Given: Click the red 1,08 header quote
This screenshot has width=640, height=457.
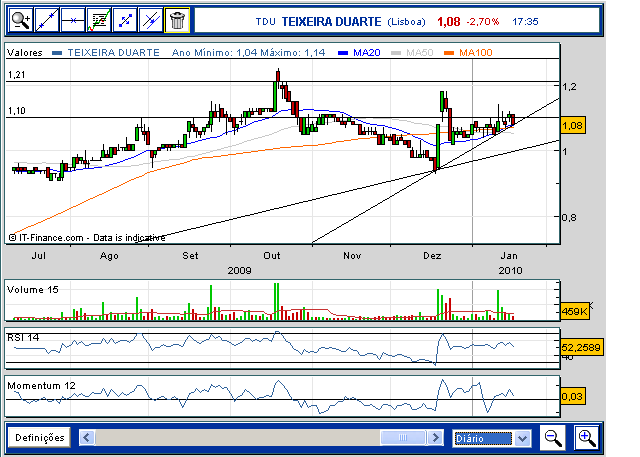Looking at the screenshot, I should coord(449,22).
